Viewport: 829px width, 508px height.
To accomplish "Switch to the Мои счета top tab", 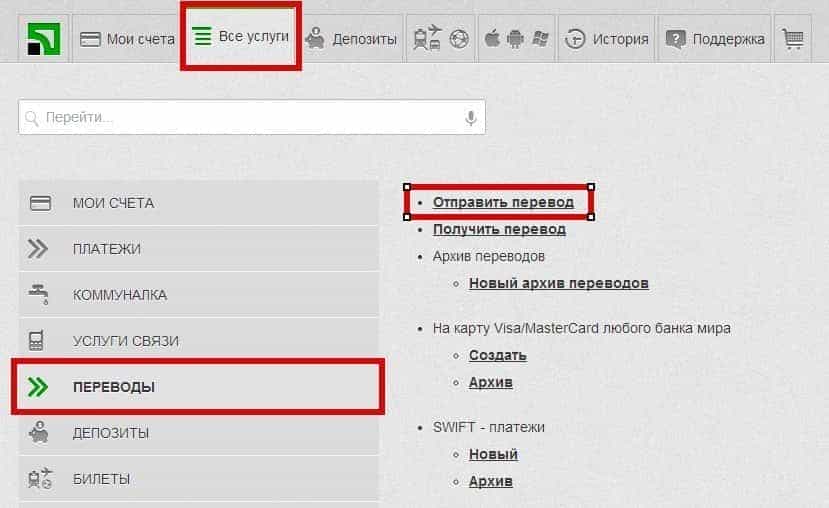I will (x=127, y=39).
